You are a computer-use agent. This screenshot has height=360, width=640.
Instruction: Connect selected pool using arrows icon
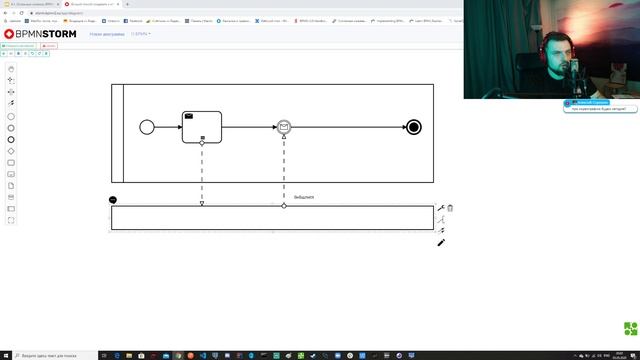pyautogui.click(x=441, y=231)
